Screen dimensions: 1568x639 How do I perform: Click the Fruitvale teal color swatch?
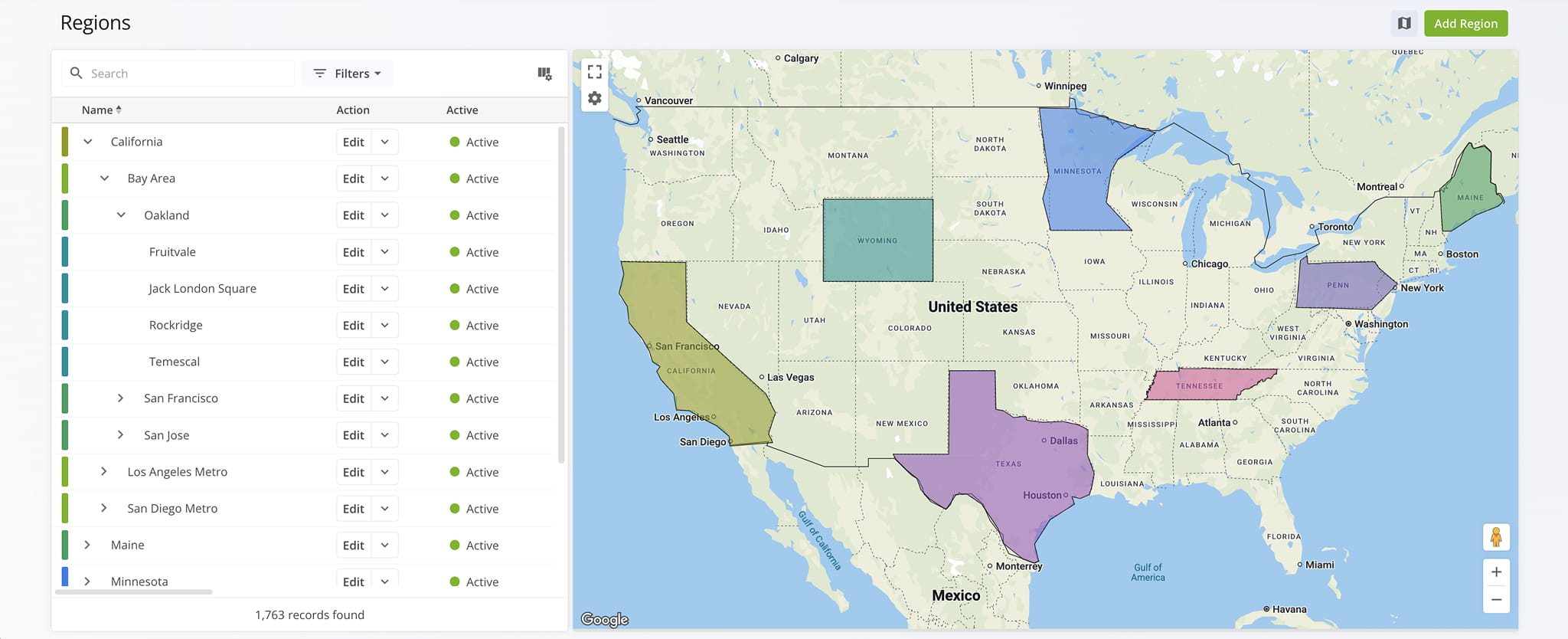65,252
